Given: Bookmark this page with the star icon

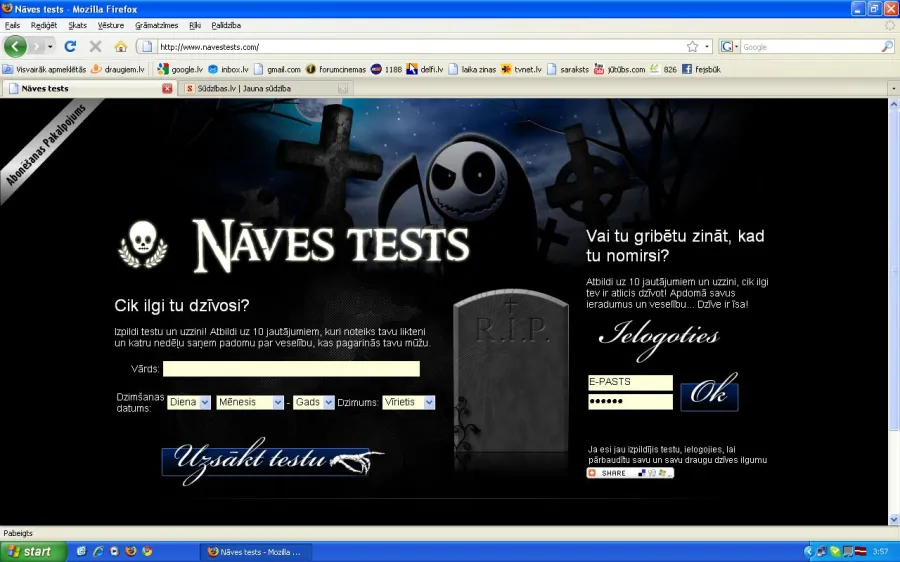Looking at the screenshot, I should click(693, 46).
